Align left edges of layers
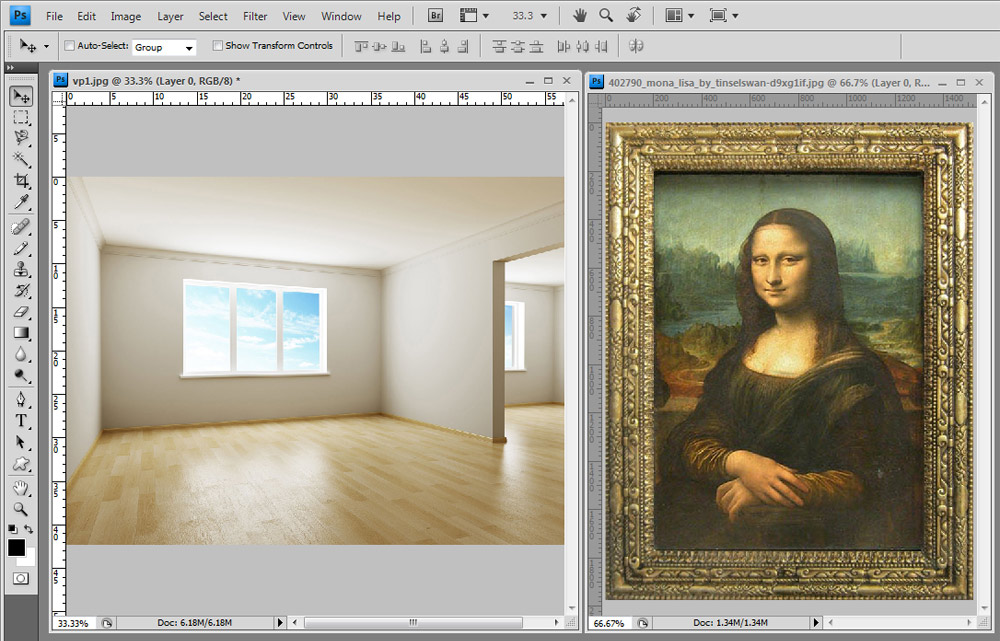1000x641 pixels. [x=425, y=46]
